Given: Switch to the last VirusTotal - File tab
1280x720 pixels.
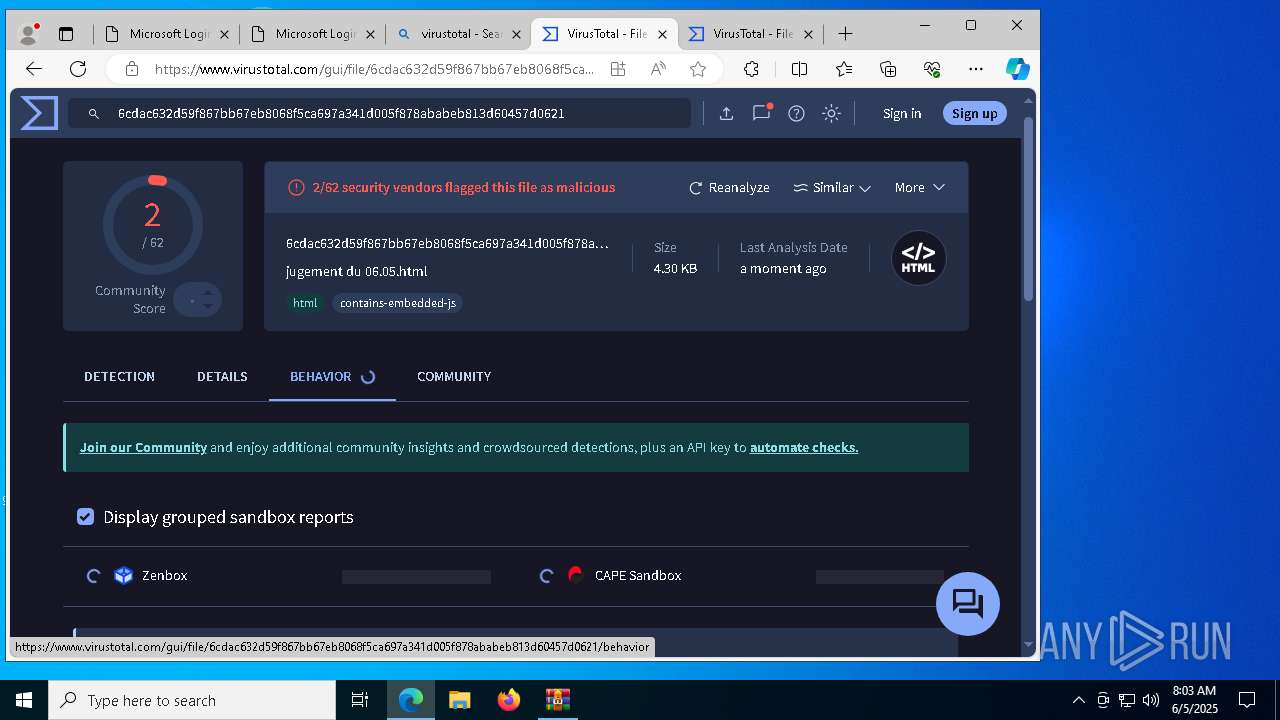Looking at the screenshot, I should [750, 34].
